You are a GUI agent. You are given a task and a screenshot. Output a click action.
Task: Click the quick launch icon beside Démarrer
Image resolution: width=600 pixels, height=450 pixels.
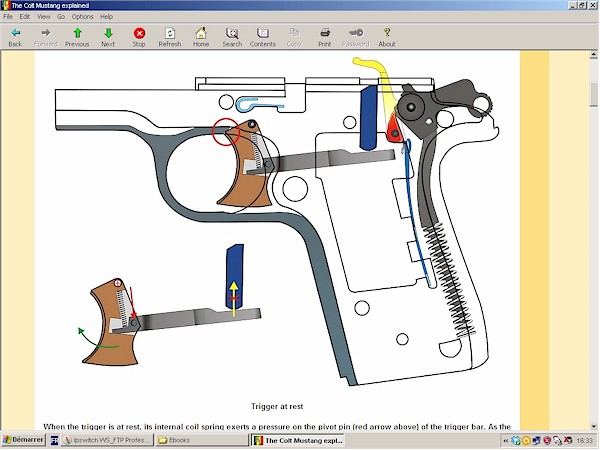point(54,440)
